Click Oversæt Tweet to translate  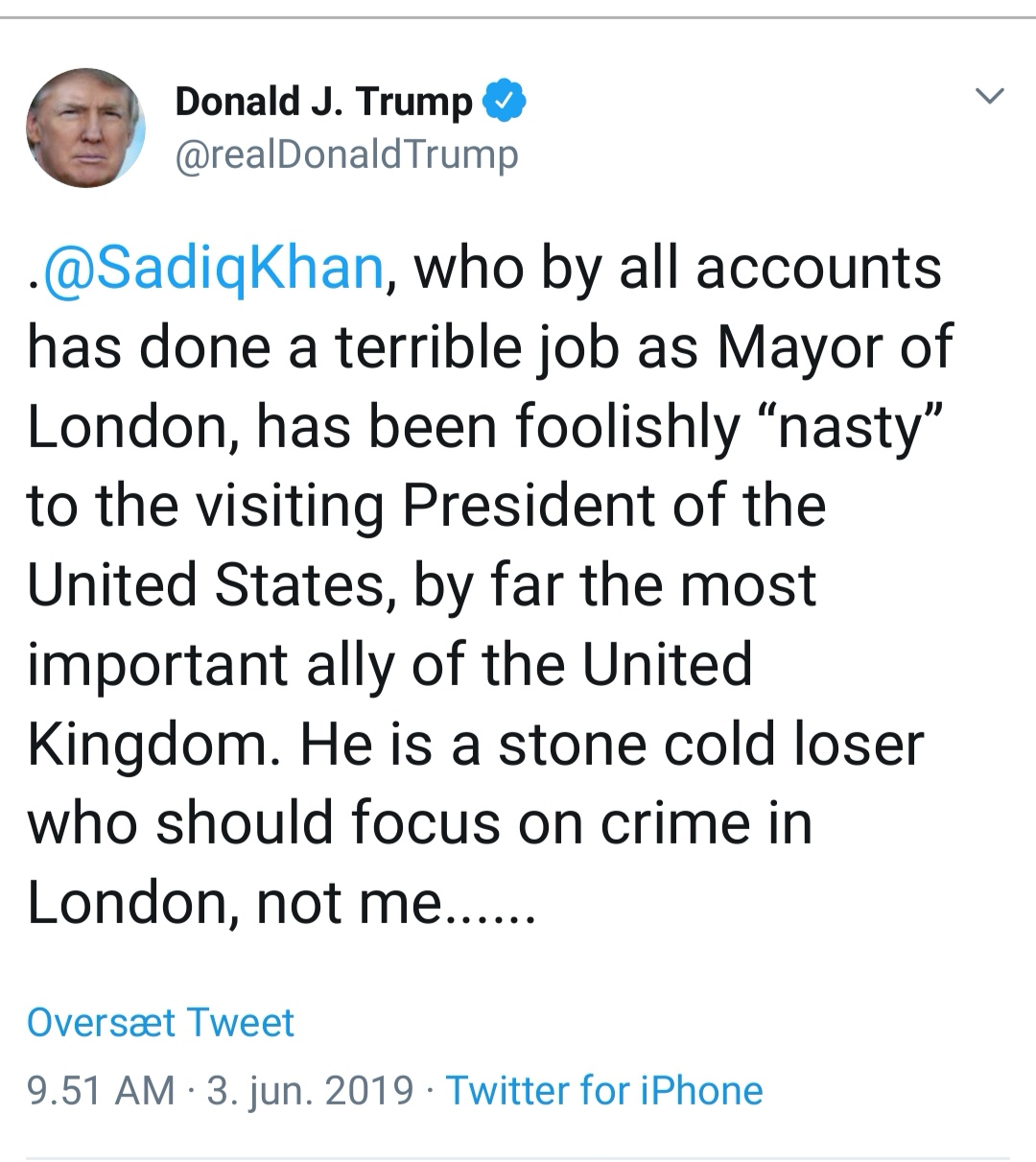[160, 1022]
